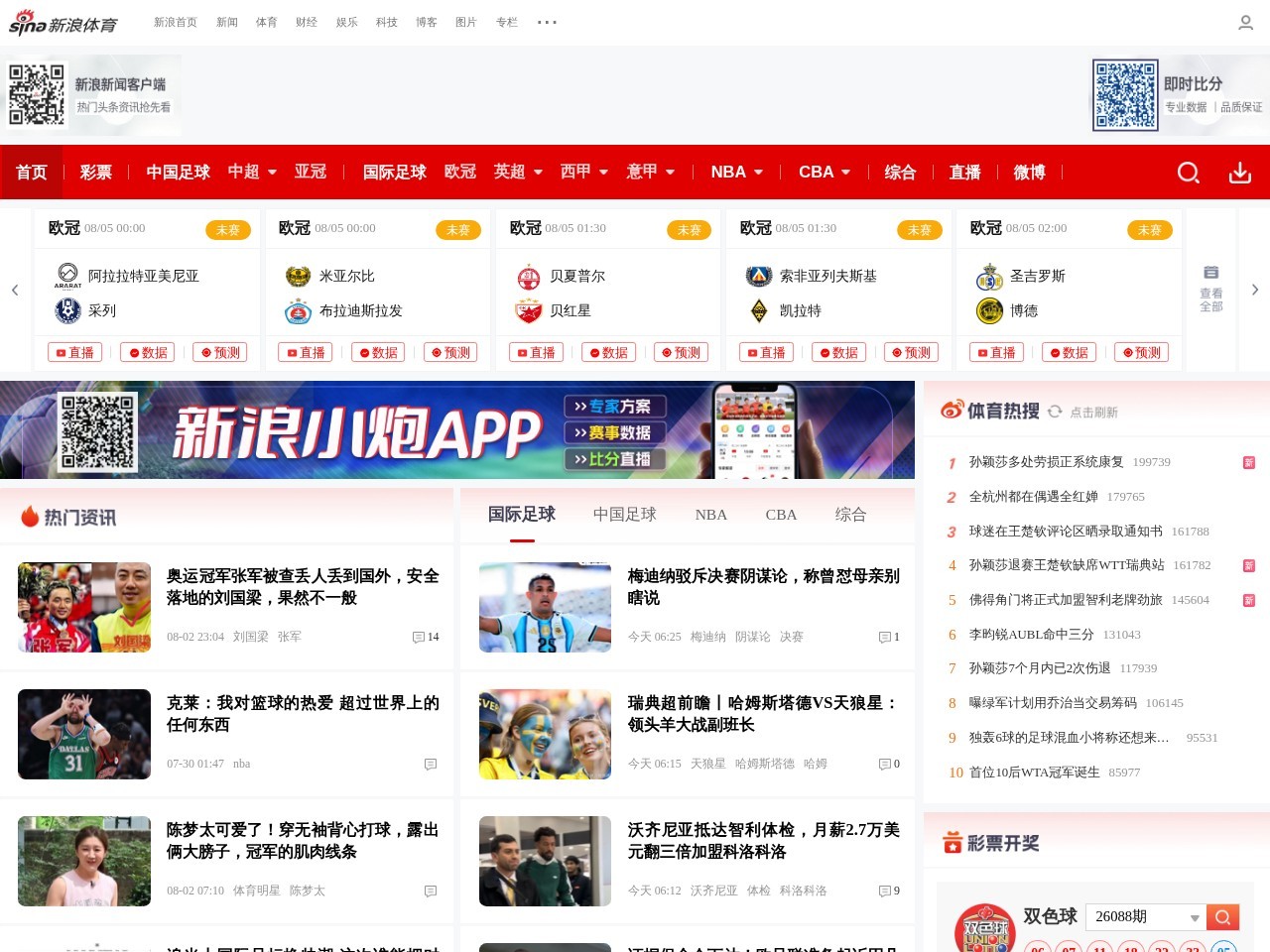Viewport: 1270px width, 952px height.
Task: Open the 26088期 lottery period dropdown
Action: click(x=1146, y=917)
